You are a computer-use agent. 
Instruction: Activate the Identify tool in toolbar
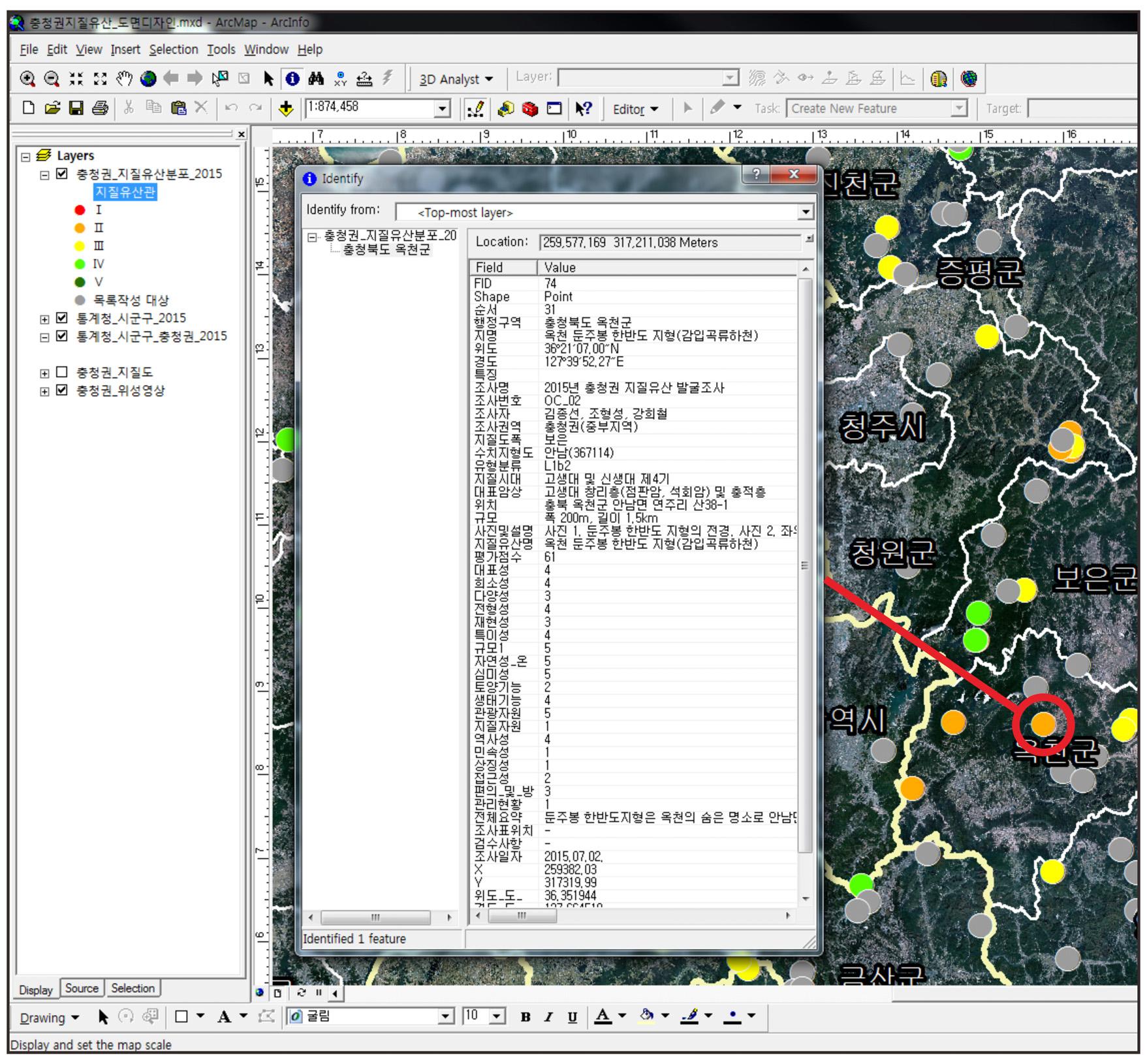292,79
